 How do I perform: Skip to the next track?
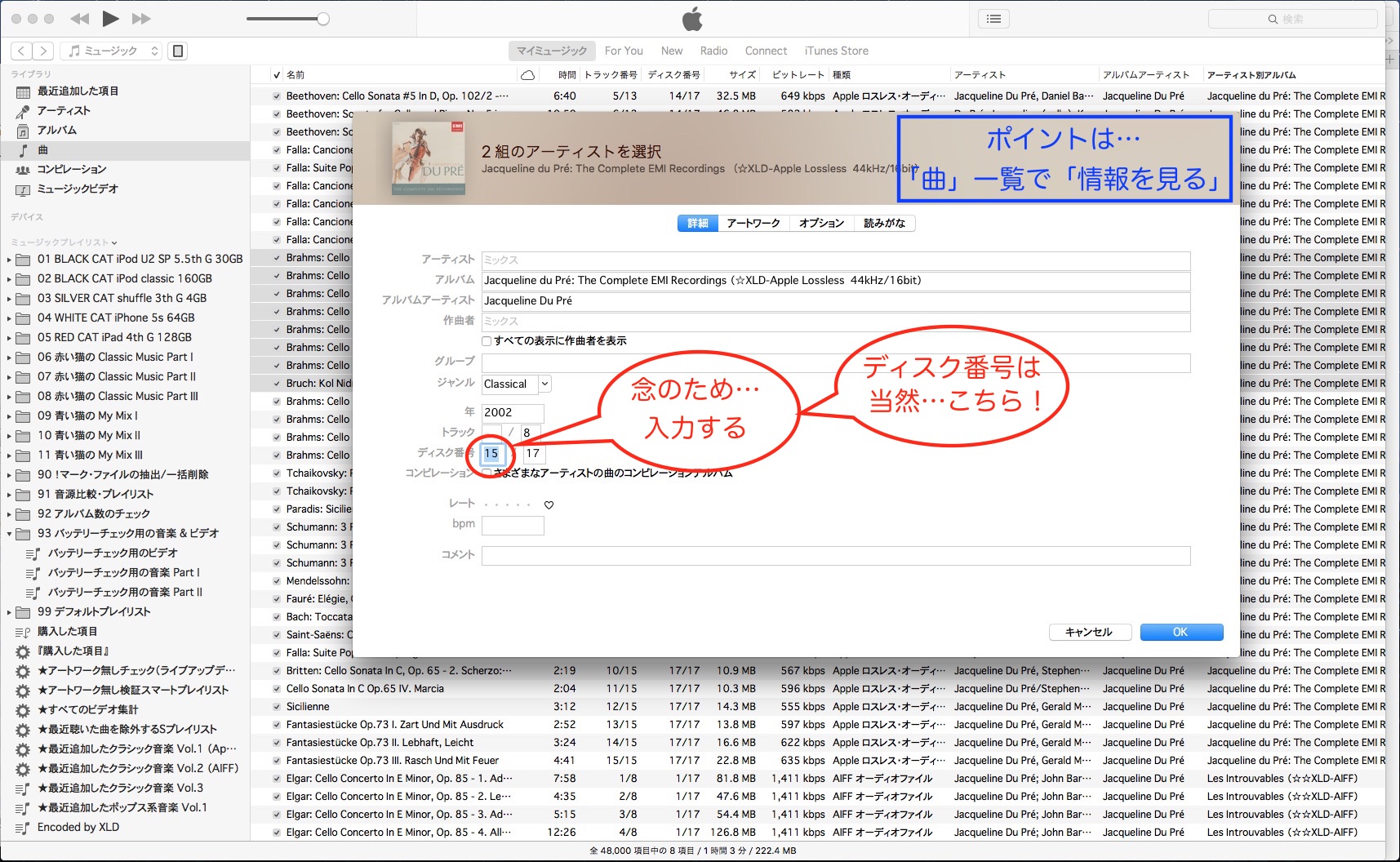pos(141,19)
